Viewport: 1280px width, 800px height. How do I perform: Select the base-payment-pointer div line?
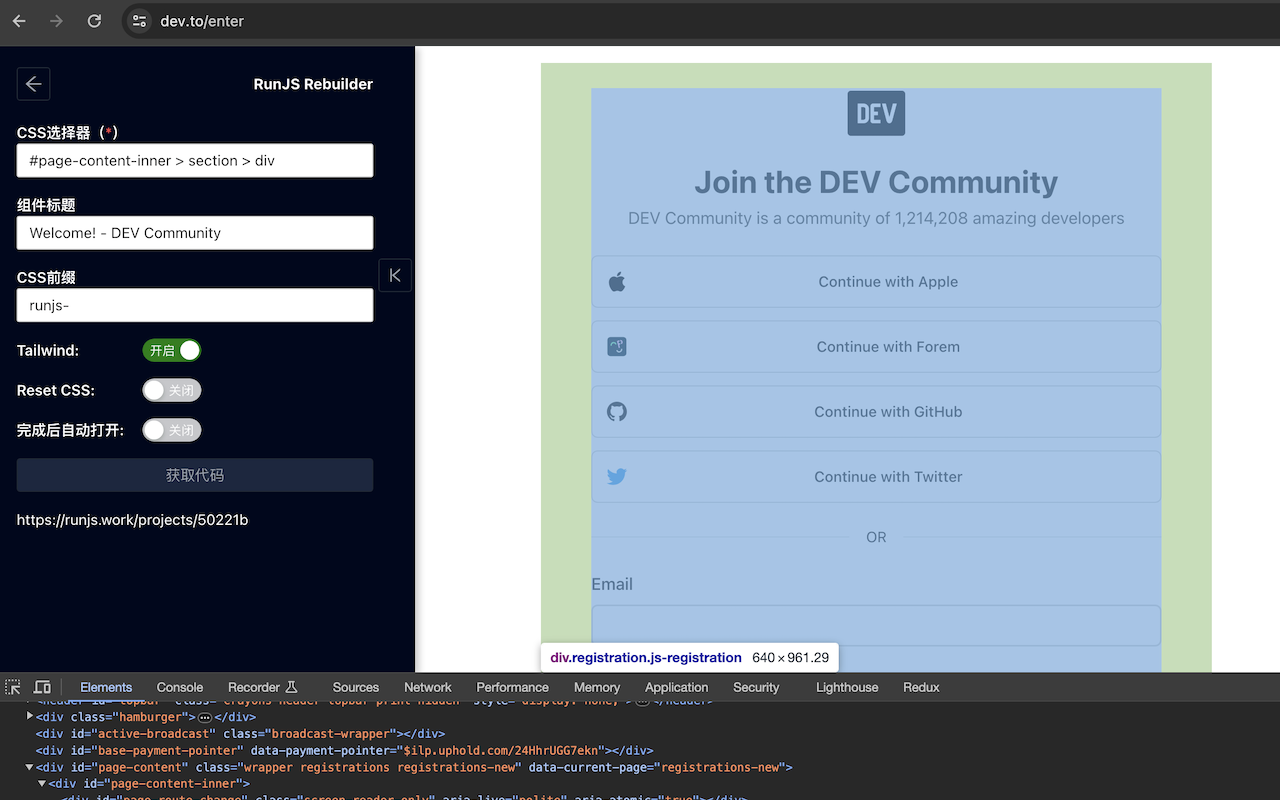[x=344, y=751]
